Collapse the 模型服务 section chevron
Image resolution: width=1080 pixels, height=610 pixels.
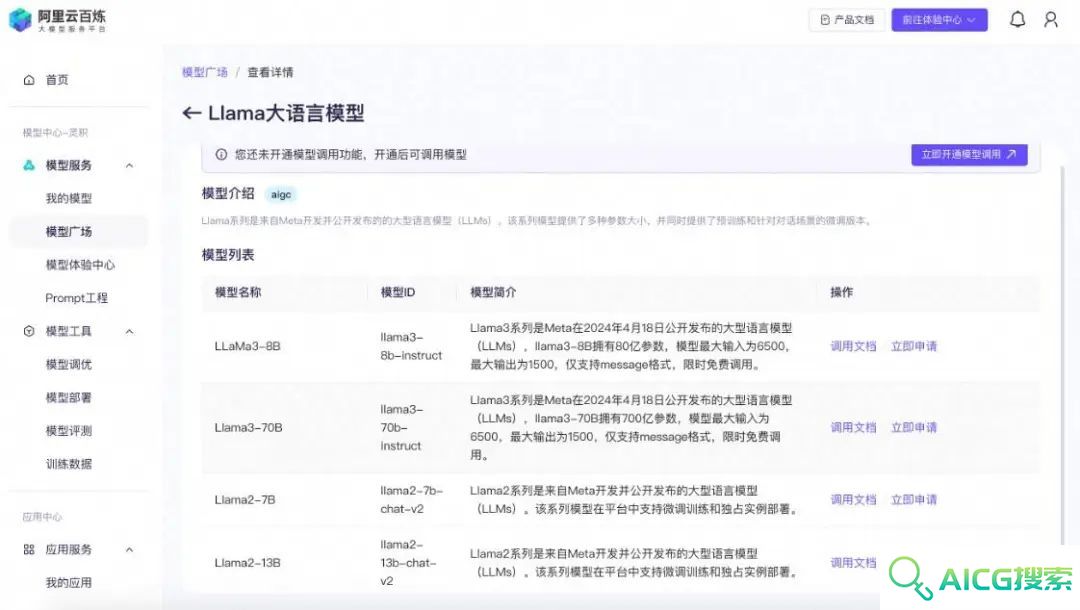129,165
